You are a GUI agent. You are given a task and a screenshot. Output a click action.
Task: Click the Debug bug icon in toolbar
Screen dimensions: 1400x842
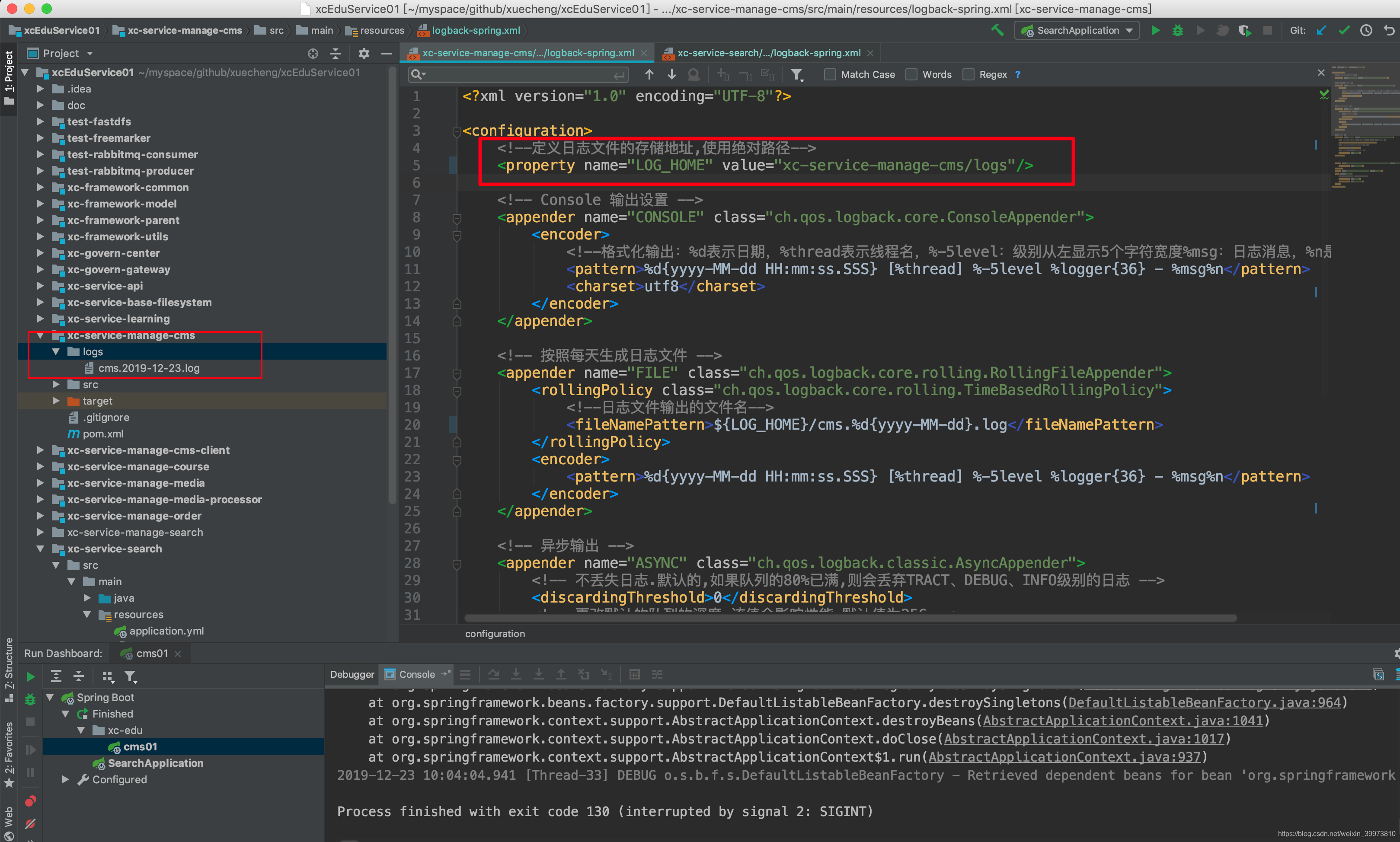1177,31
